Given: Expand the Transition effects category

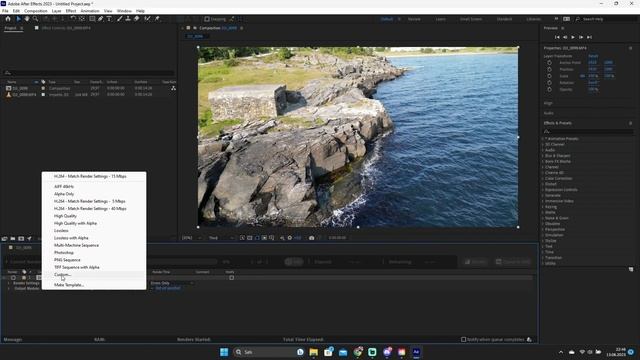Looking at the screenshot, I should point(543,258).
